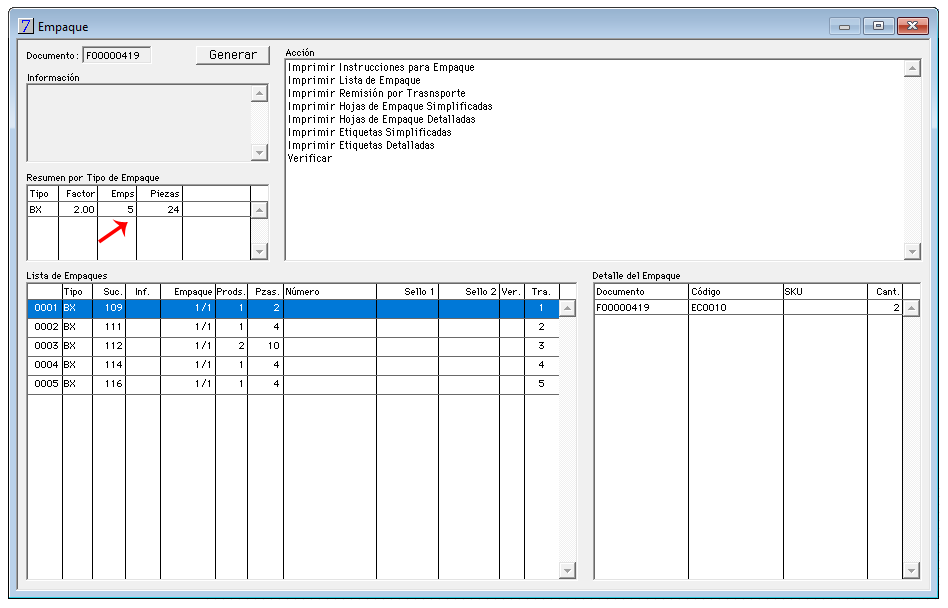Maximize the Empaque window
Image resolution: width=948 pixels, height=608 pixels.
[x=878, y=26]
